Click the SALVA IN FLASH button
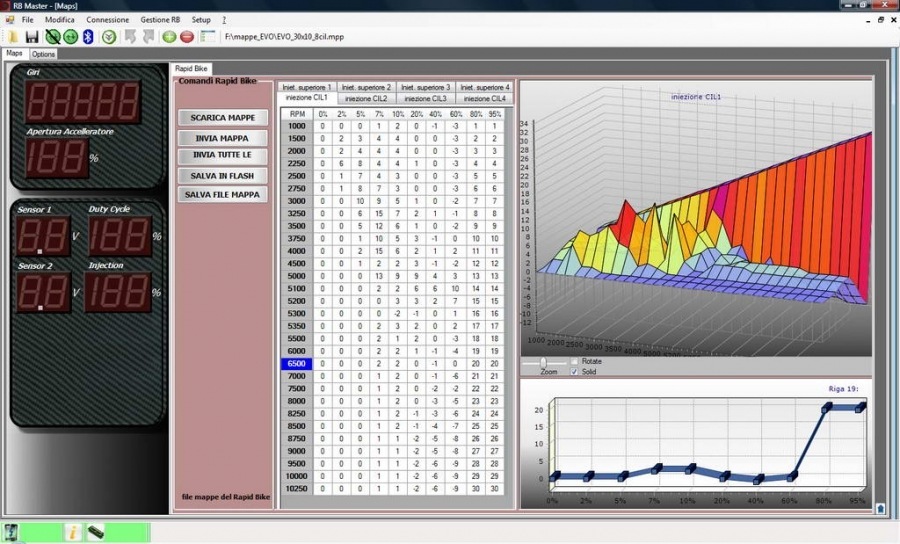 223,176
